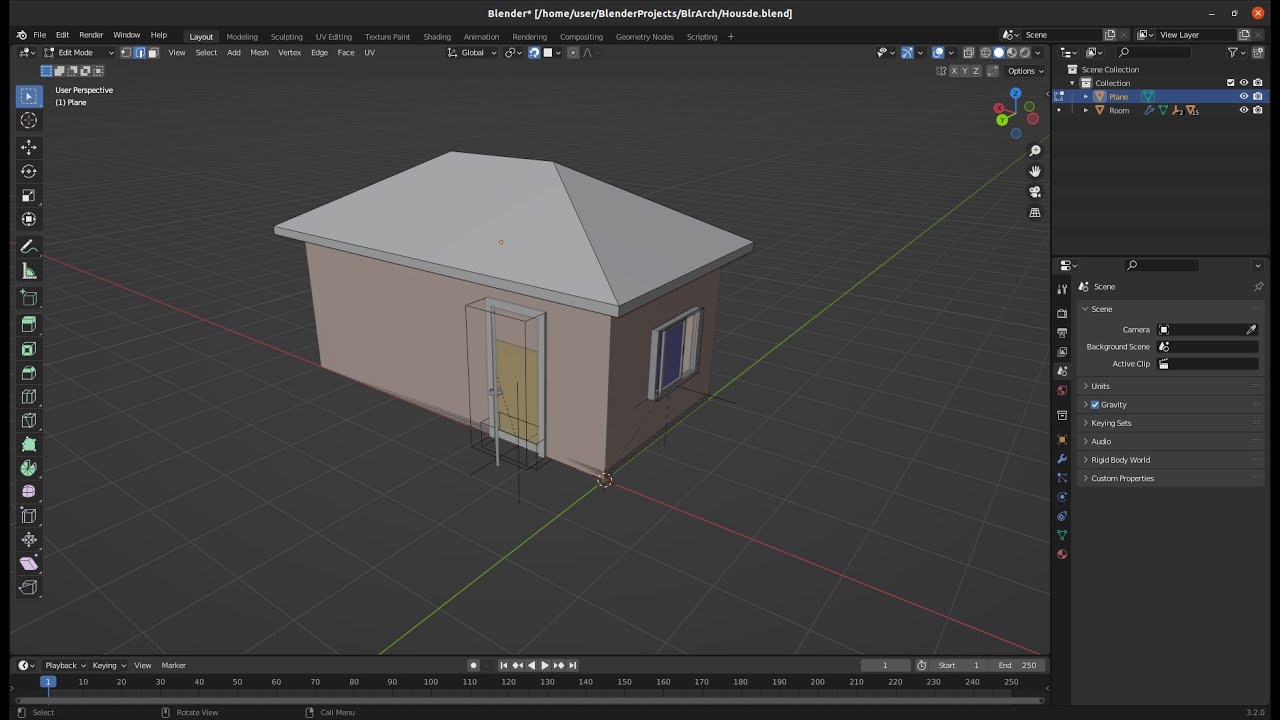The image size is (1280, 720).
Task: Hide the Plane object in viewport
Action: point(1244,97)
